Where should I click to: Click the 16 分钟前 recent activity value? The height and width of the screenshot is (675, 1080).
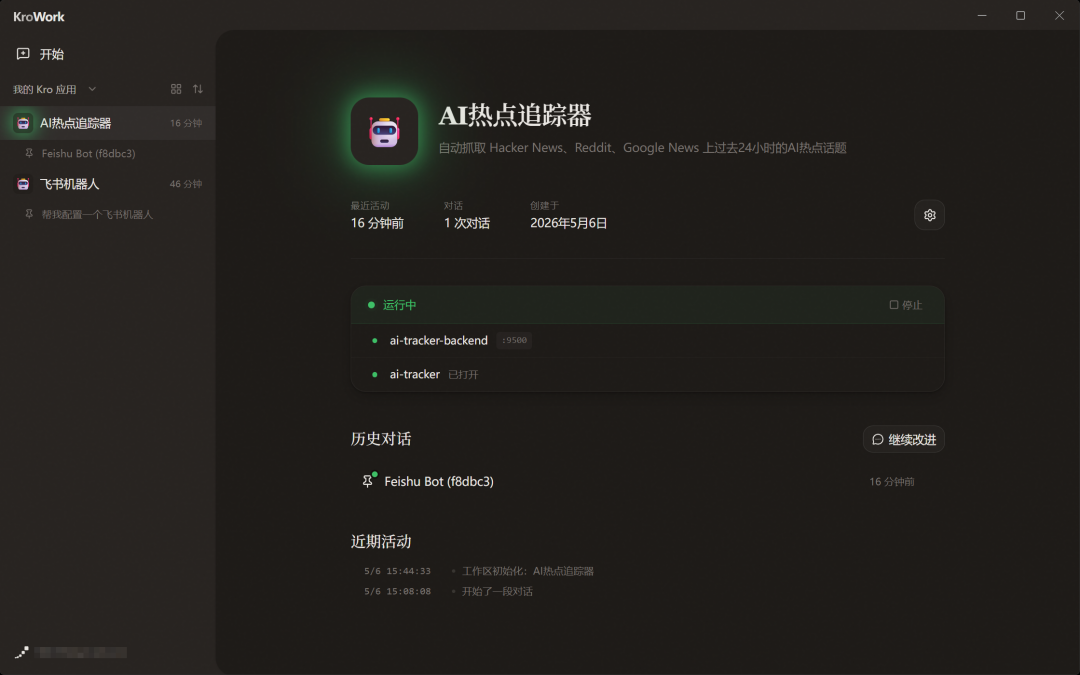click(x=377, y=223)
